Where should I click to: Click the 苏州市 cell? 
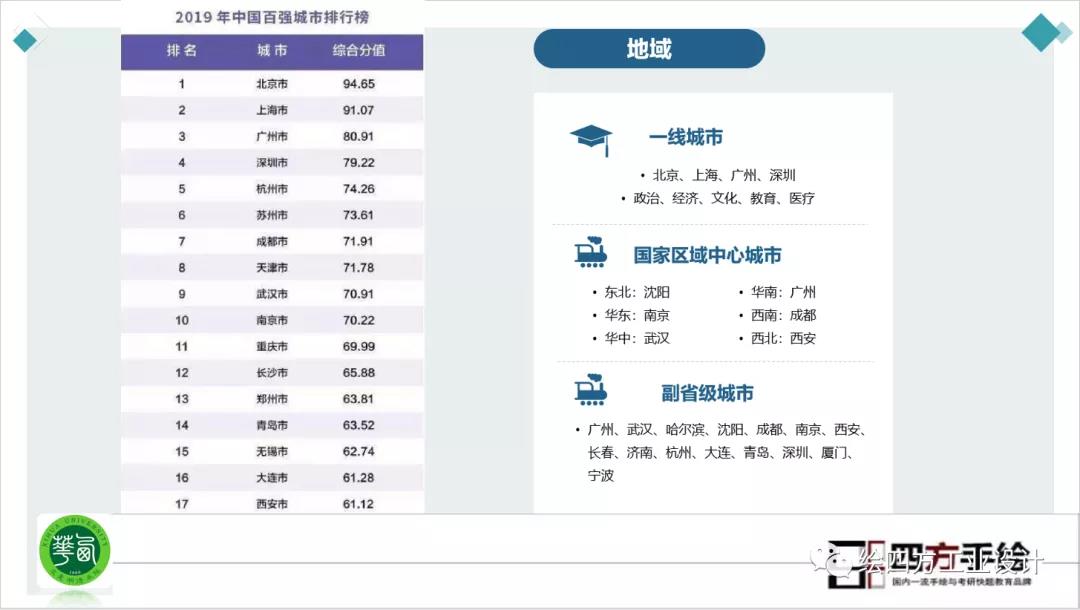click(x=272, y=215)
